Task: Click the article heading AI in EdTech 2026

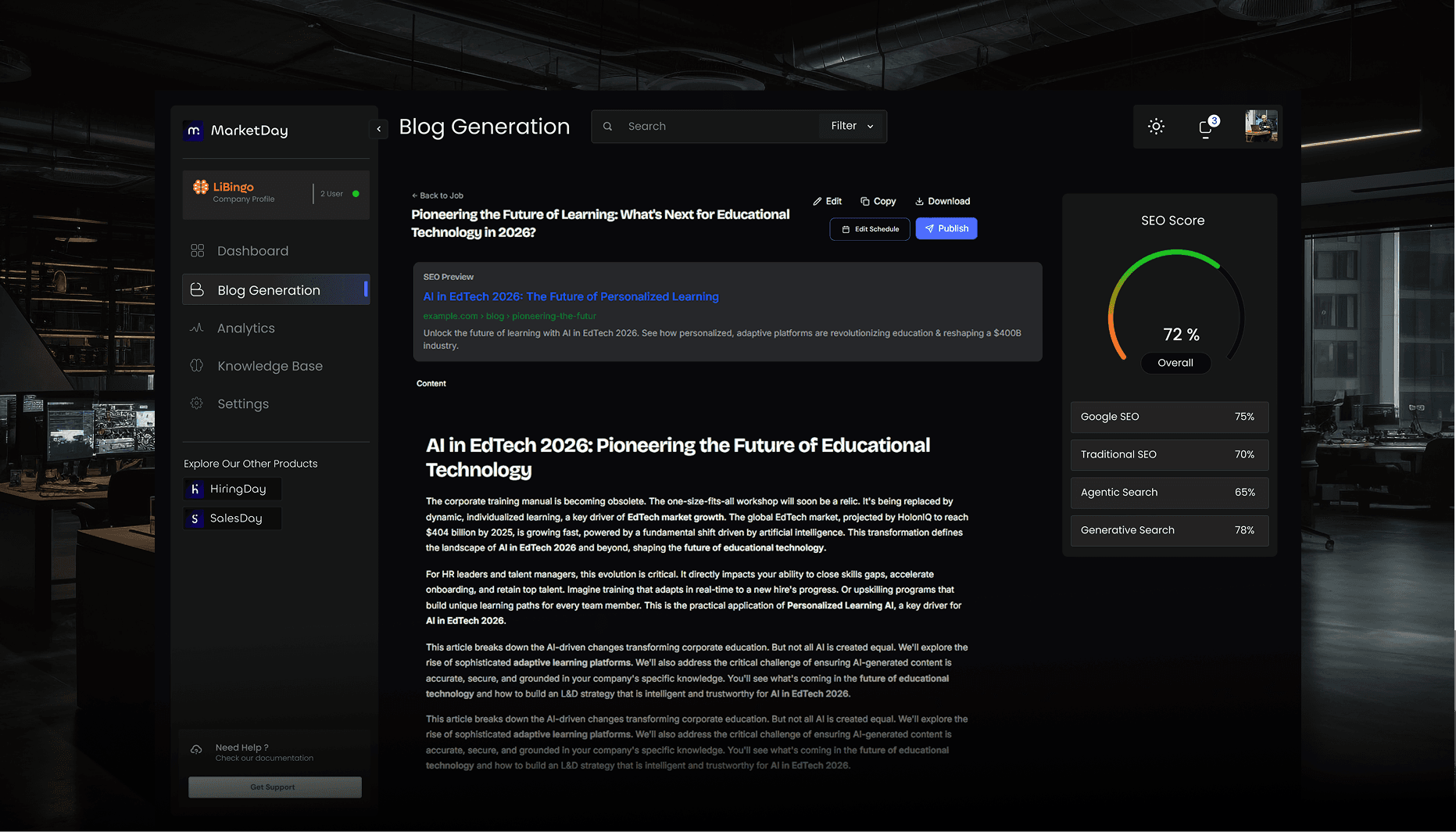Action: 678,457
